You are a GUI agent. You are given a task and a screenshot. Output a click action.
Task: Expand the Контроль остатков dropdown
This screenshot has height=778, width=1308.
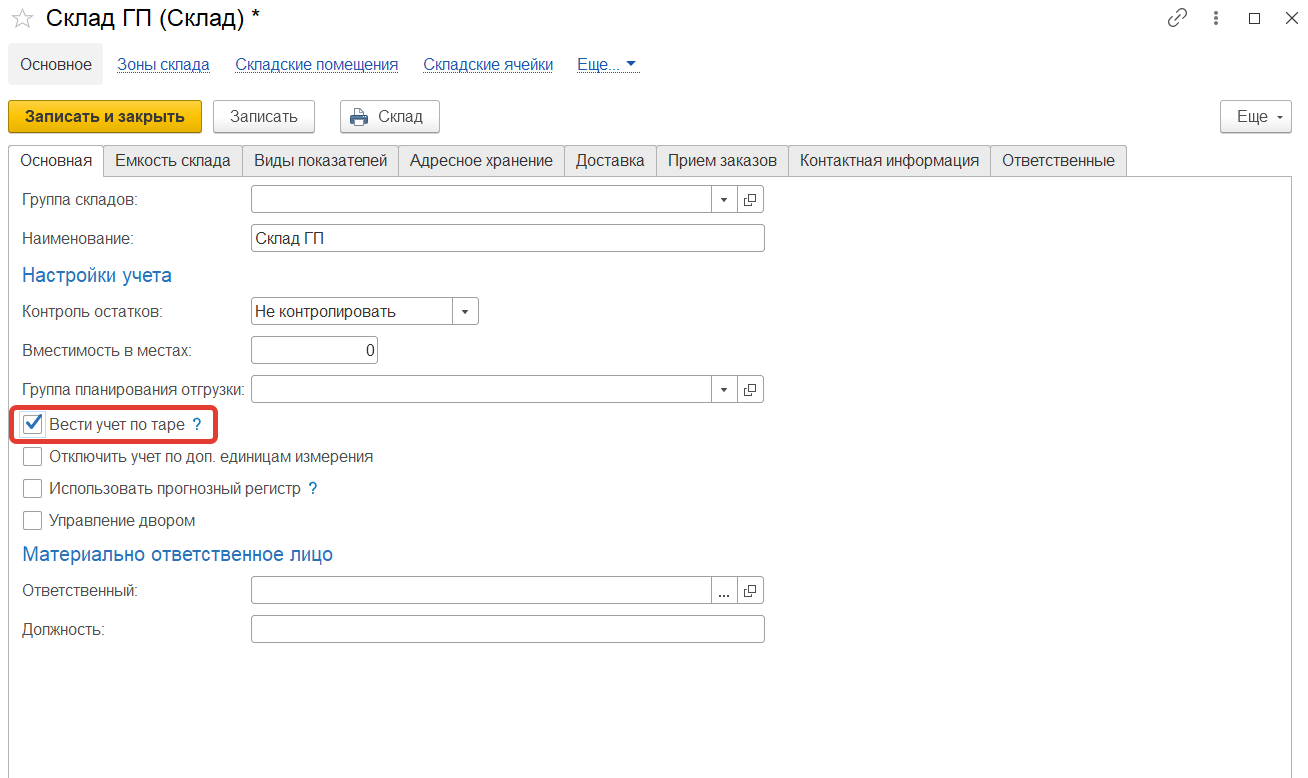465,312
